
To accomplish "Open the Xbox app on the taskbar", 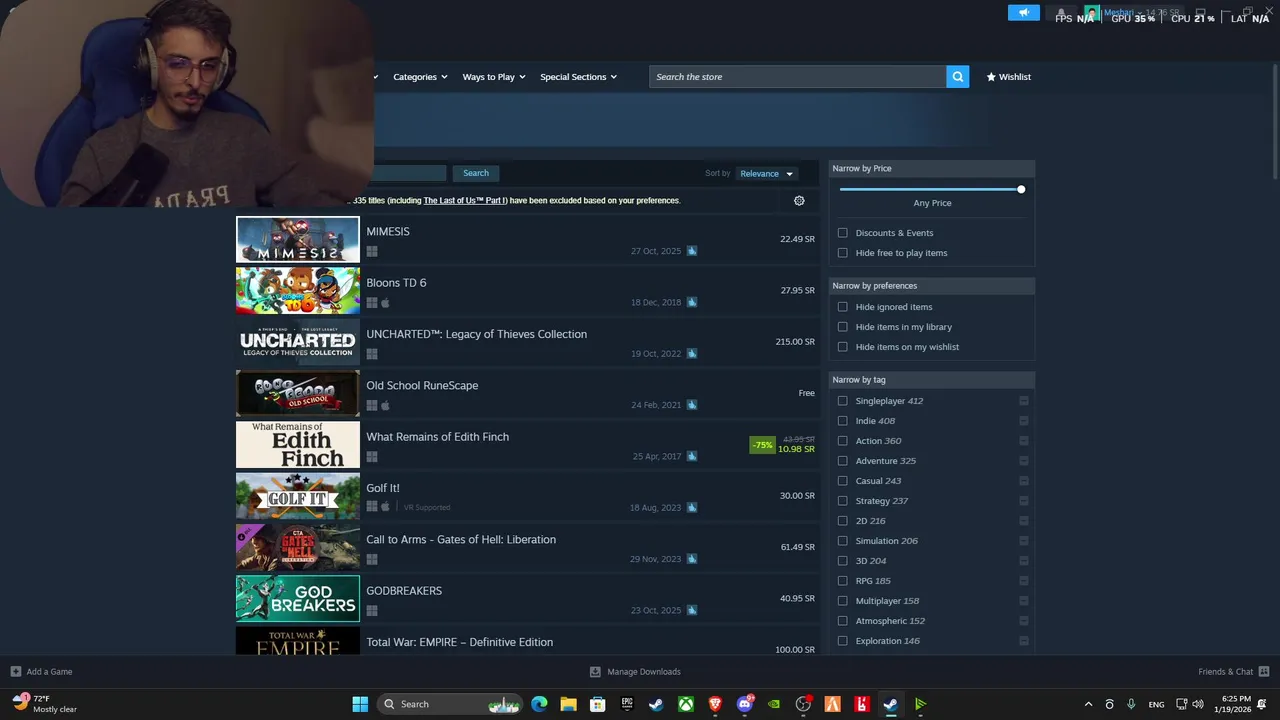I will click(x=686, y=704).
